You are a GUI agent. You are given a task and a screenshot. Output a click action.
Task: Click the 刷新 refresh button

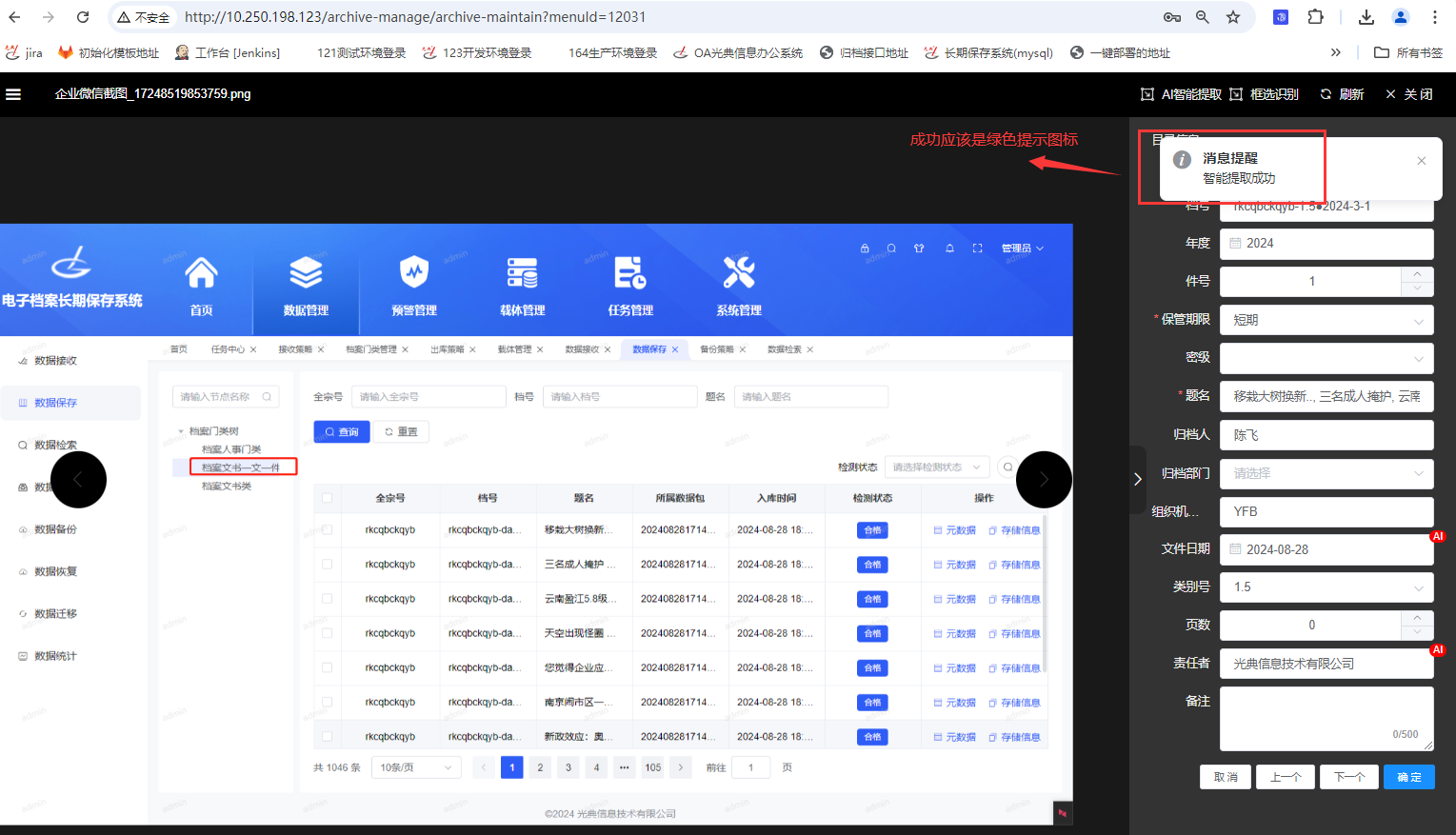pyautogui.click(x=1342, y=94)
